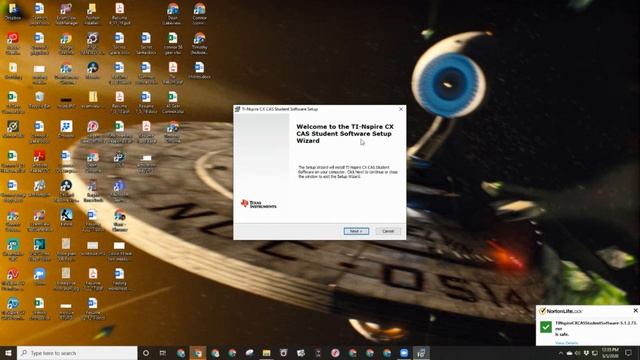Open the volume control in the tray
640x360 pixels.
tap(578, 353)
